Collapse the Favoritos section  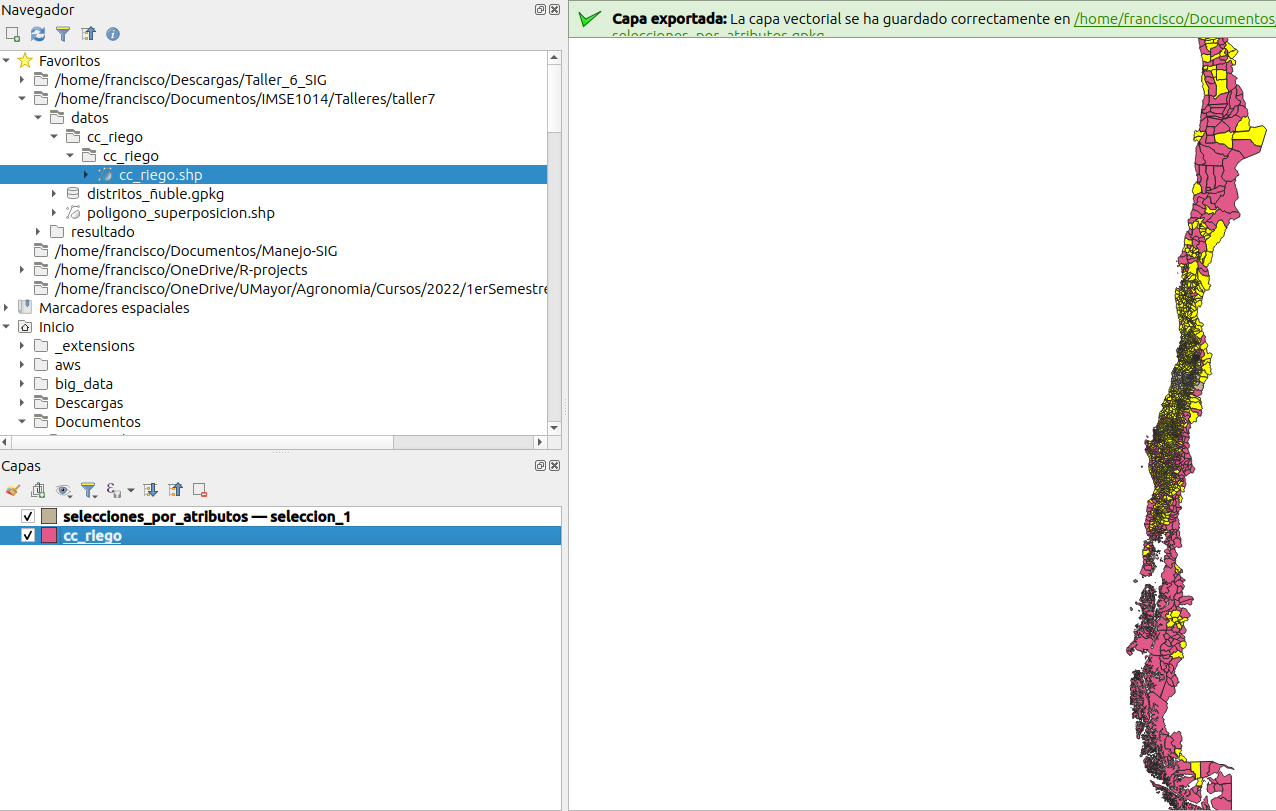pyautogui.click(x=7, y=61)
